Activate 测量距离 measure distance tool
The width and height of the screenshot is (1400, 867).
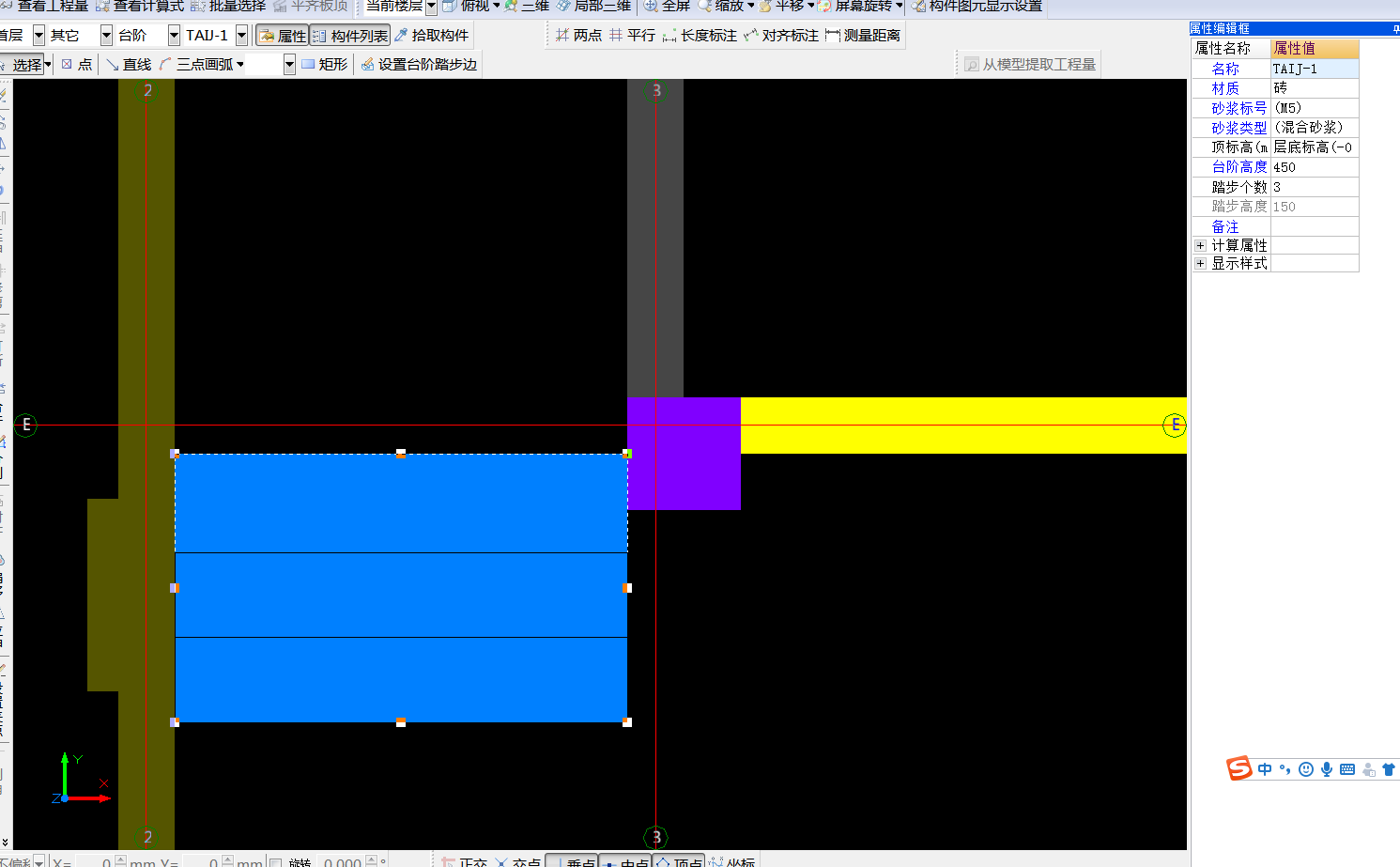[863, 36]
